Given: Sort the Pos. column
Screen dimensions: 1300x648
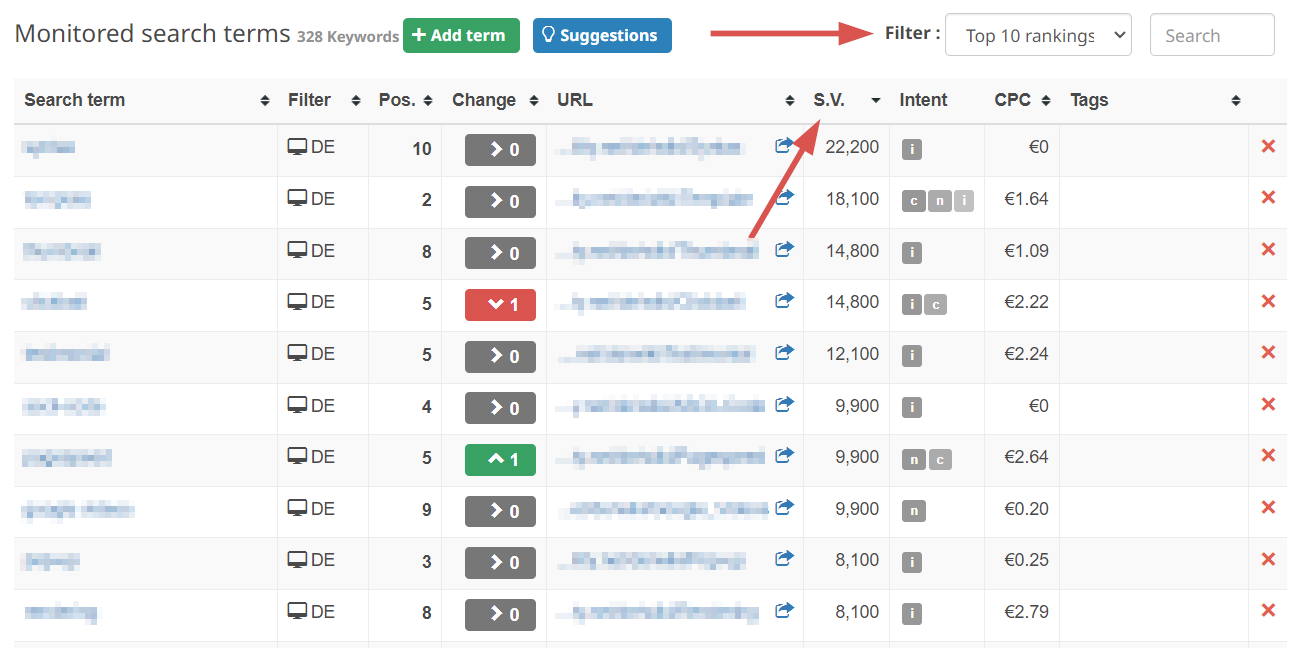Looking at the screenshot, I should [x=428, y=100].
